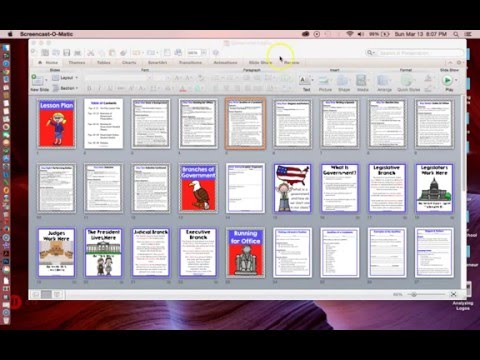The height and width of the screenshot is (360, 480).
Task: Click the Cut scissors icon
Action: pos(90,52)
